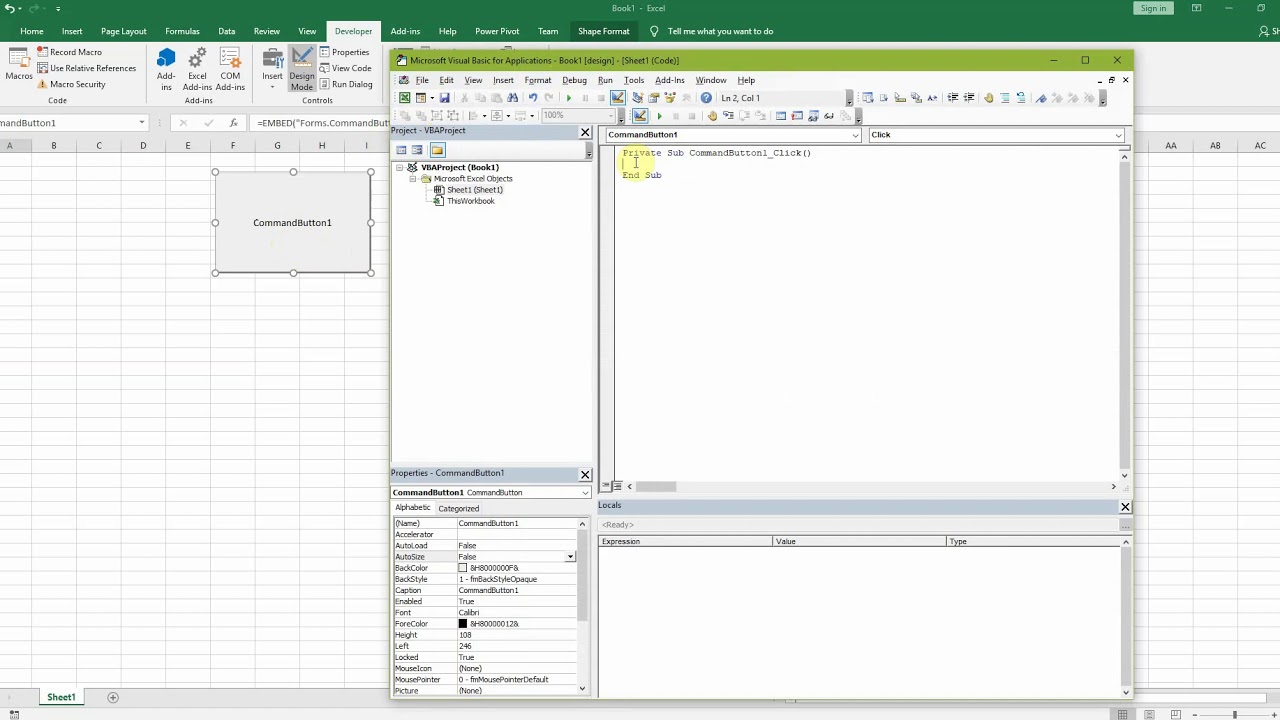Click the Toggle Bookmark flag icon
Viewport: 1280px width, 720px height.
(x=1041, y=98)
